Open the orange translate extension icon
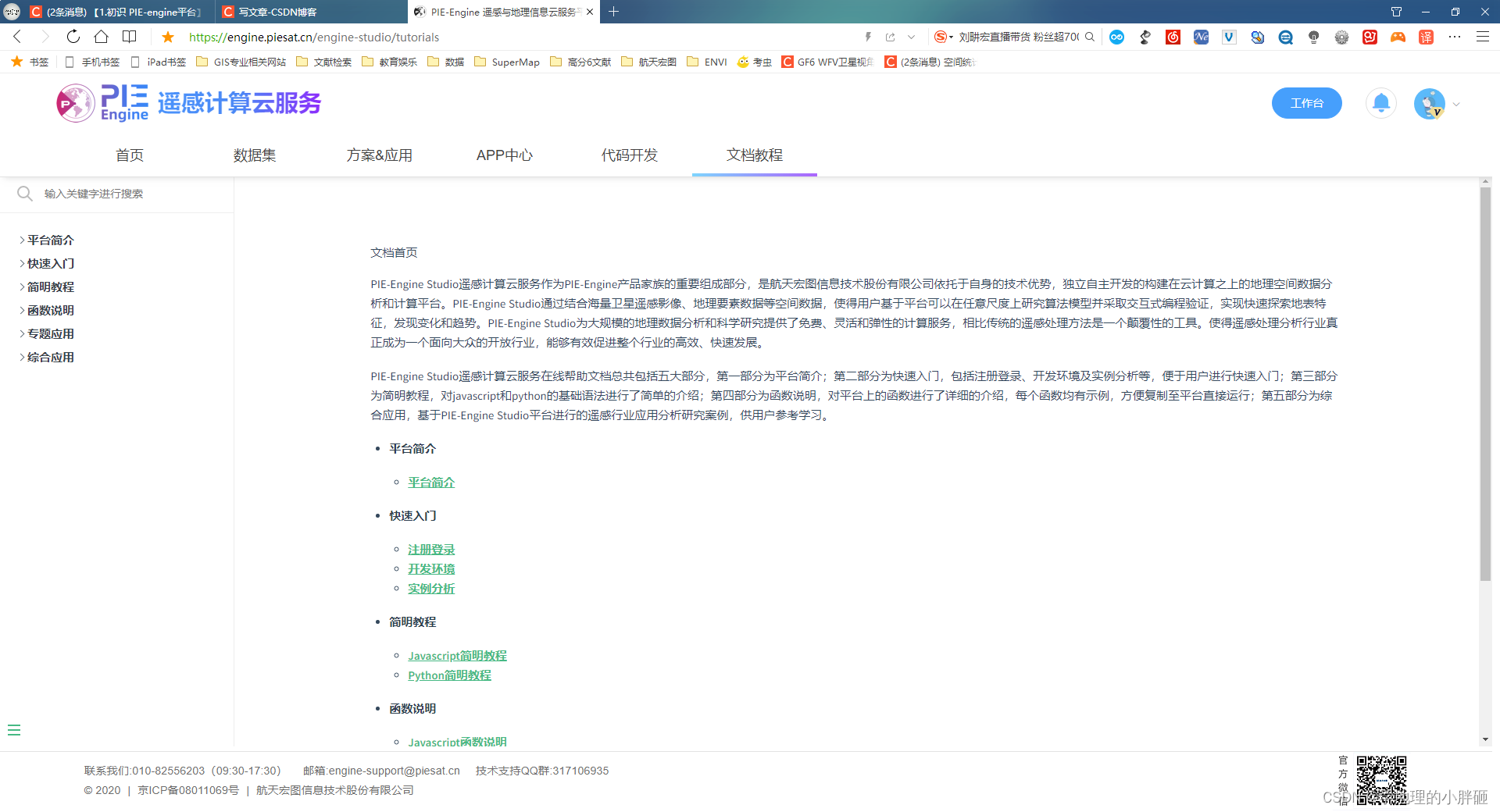This screenshot has width=1500, height=812. pyautogui.click(x=1427, y=37)
